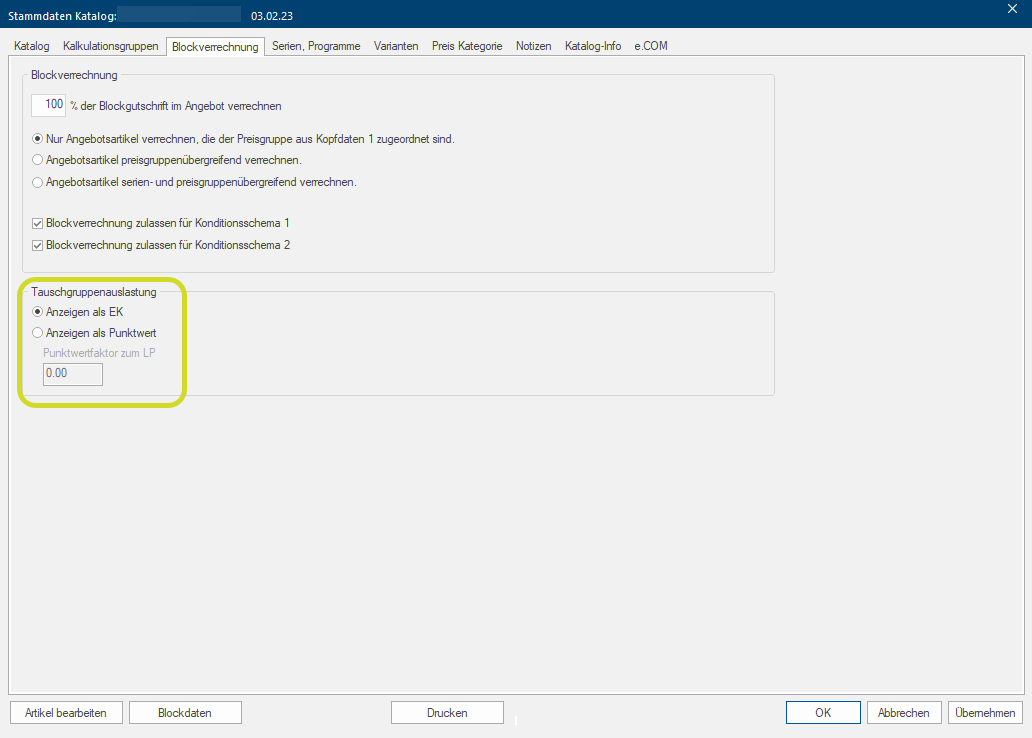This screenshot has width=1032, height=738.
Task: Choose 'serien- und preisgruppenübergreifend verrechnen' radio option
Action: pos(38,182)
